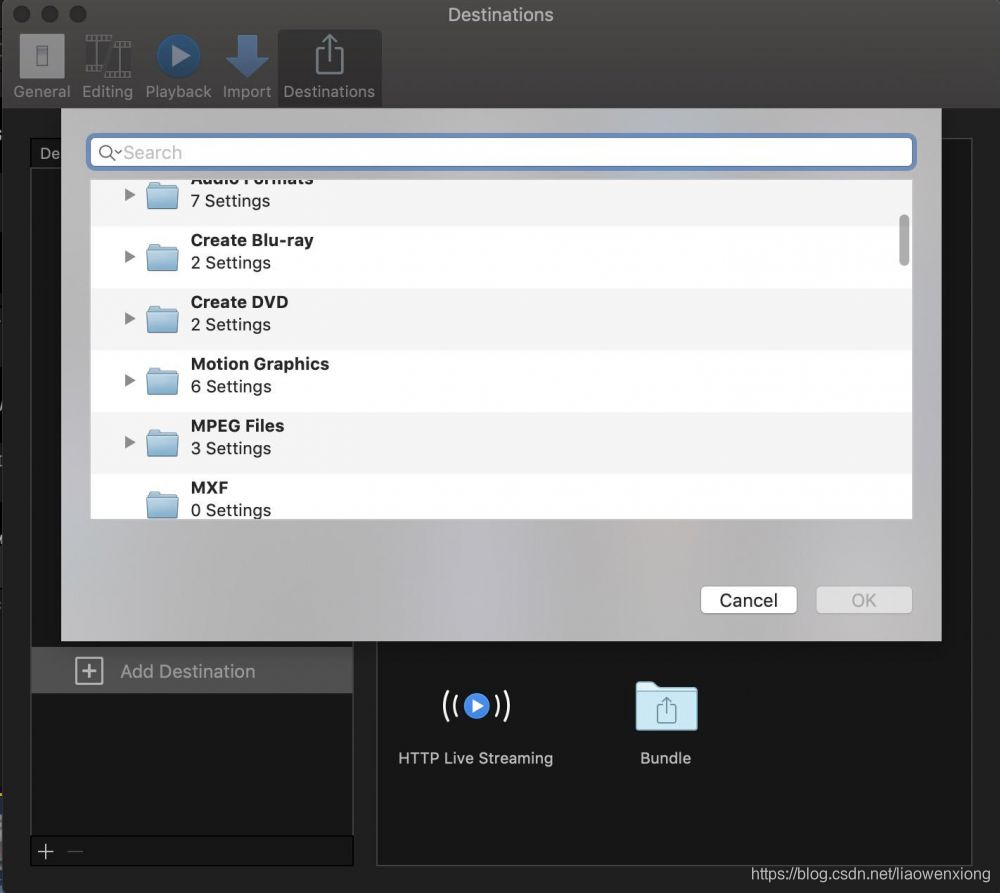Click the settings list scrollbar thumb
The width and height of the screenshot is (1000, 893).
point(904,240)
